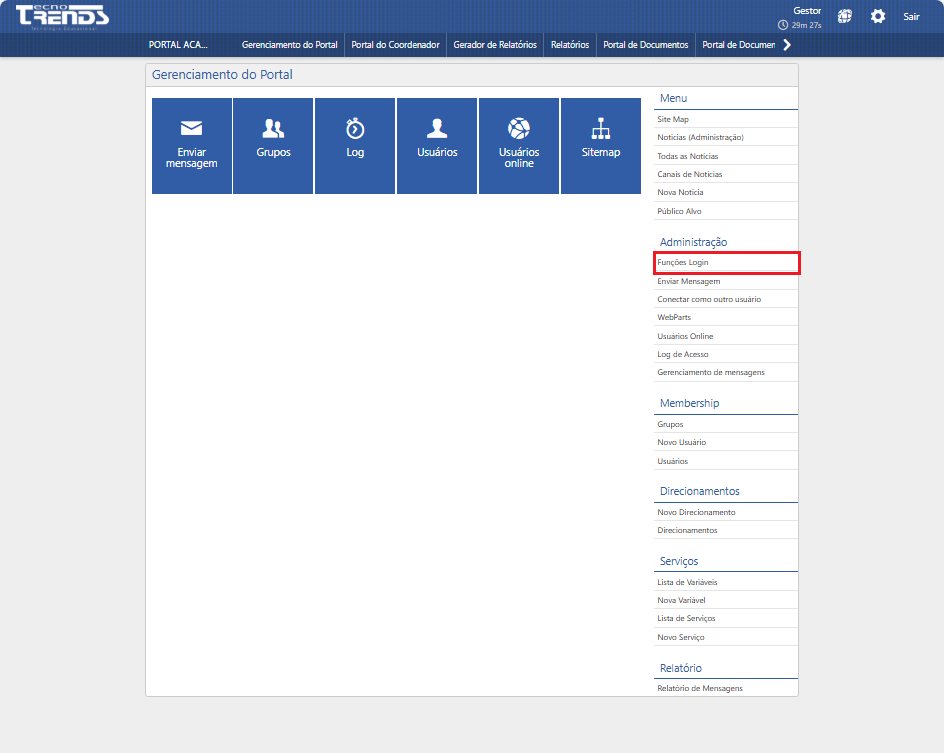Open the Gerador de Relatórios menu
The height and width of the screenshot is (753, 944).
(x=494, y=44)
